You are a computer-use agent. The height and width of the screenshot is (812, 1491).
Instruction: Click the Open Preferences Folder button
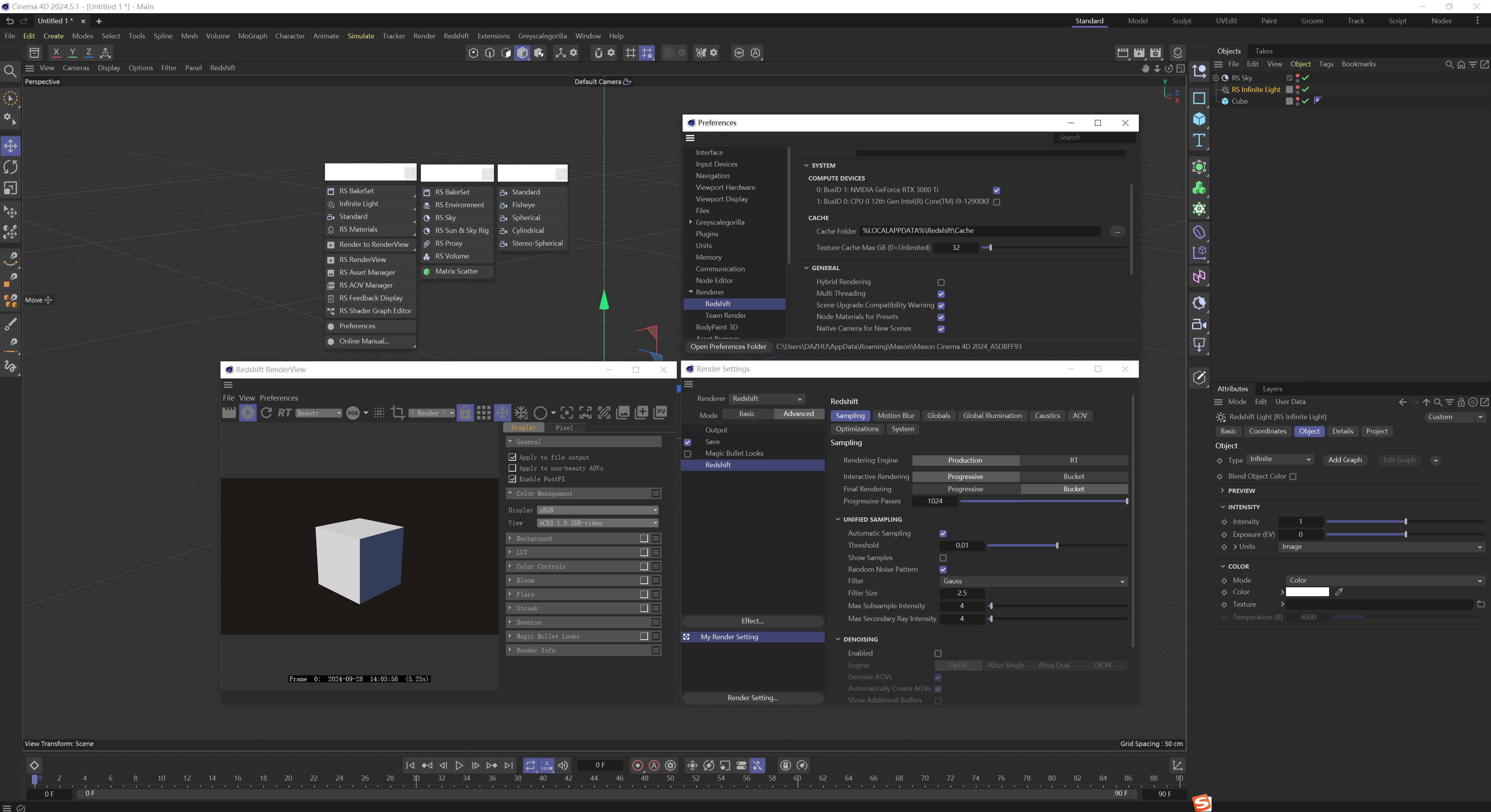[728, 346]
